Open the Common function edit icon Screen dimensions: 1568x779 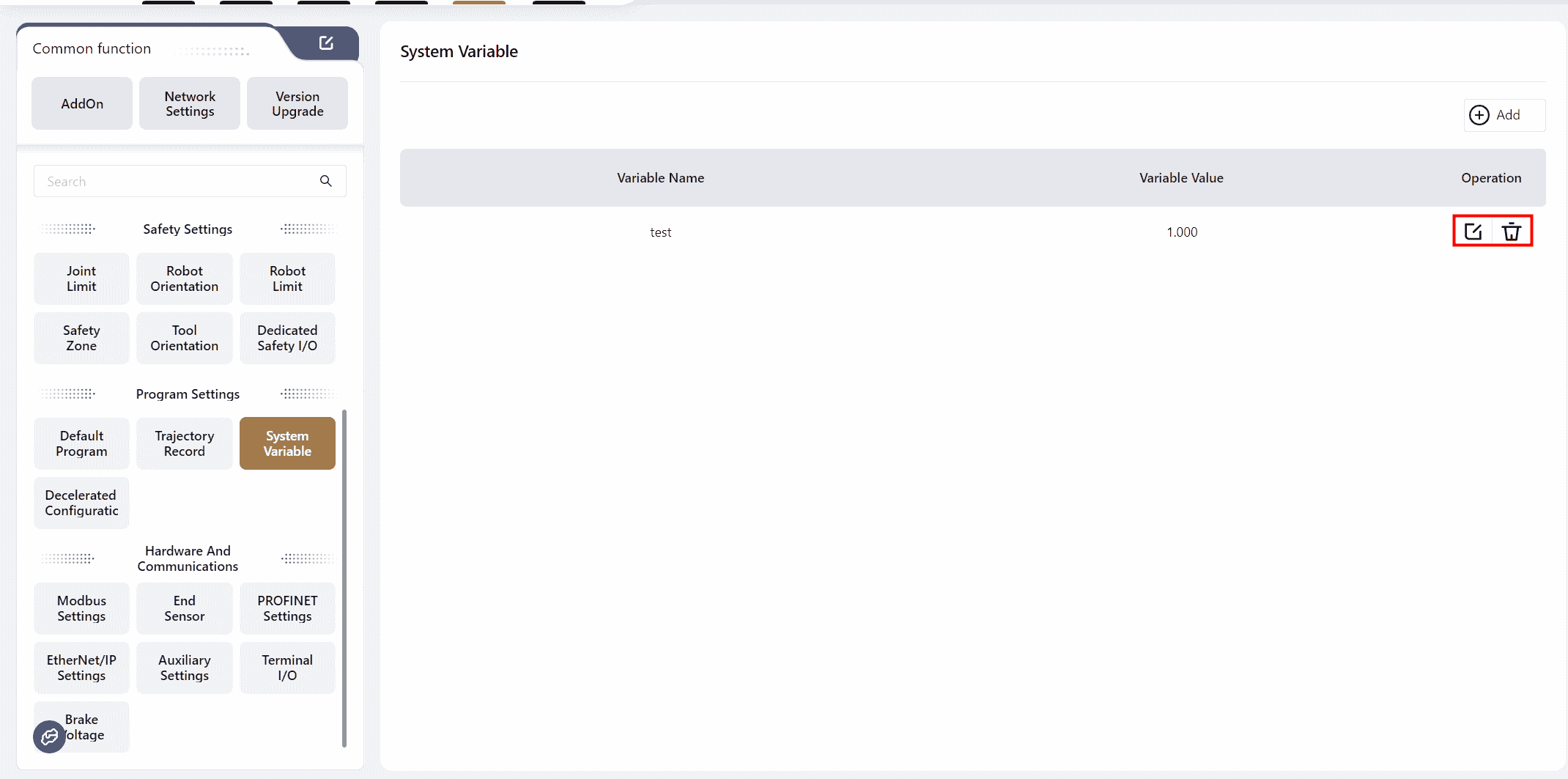click(326, 43)
